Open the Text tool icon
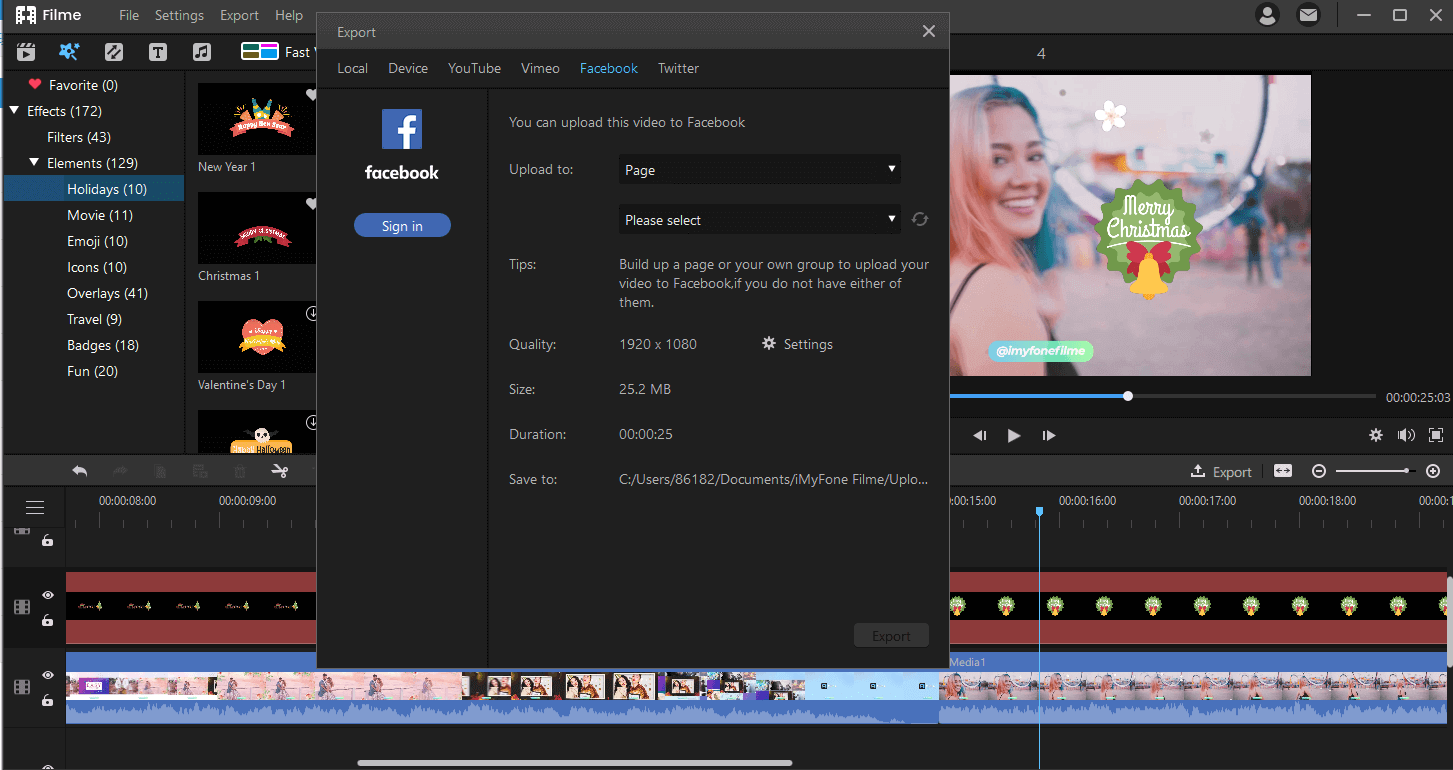This screenshot has height=770, width=1453. (157, 51)
